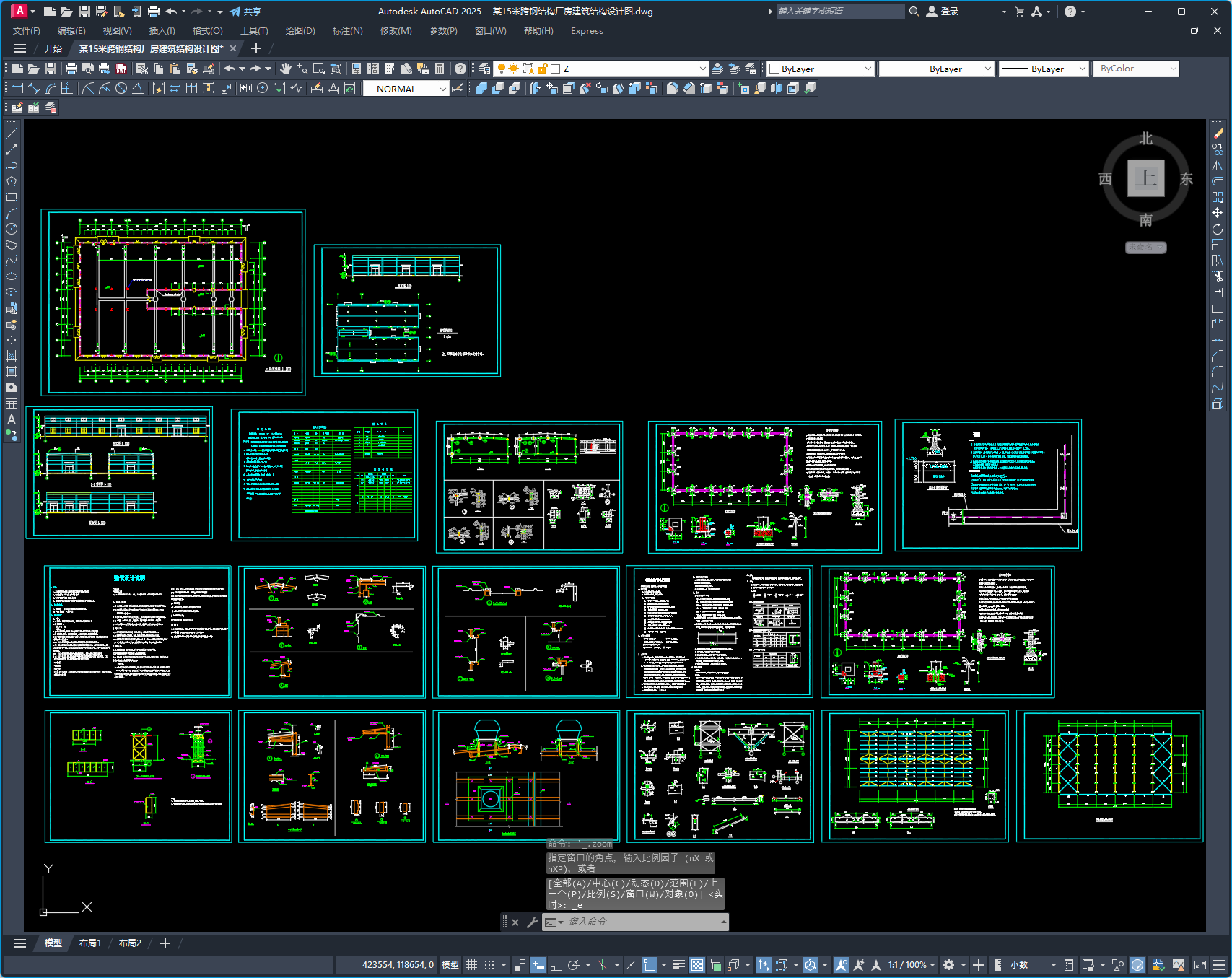The height and width of the screenshot is (978, 1232).
Task: Toggle dynamic input in status bar
Action: [538, 965]
